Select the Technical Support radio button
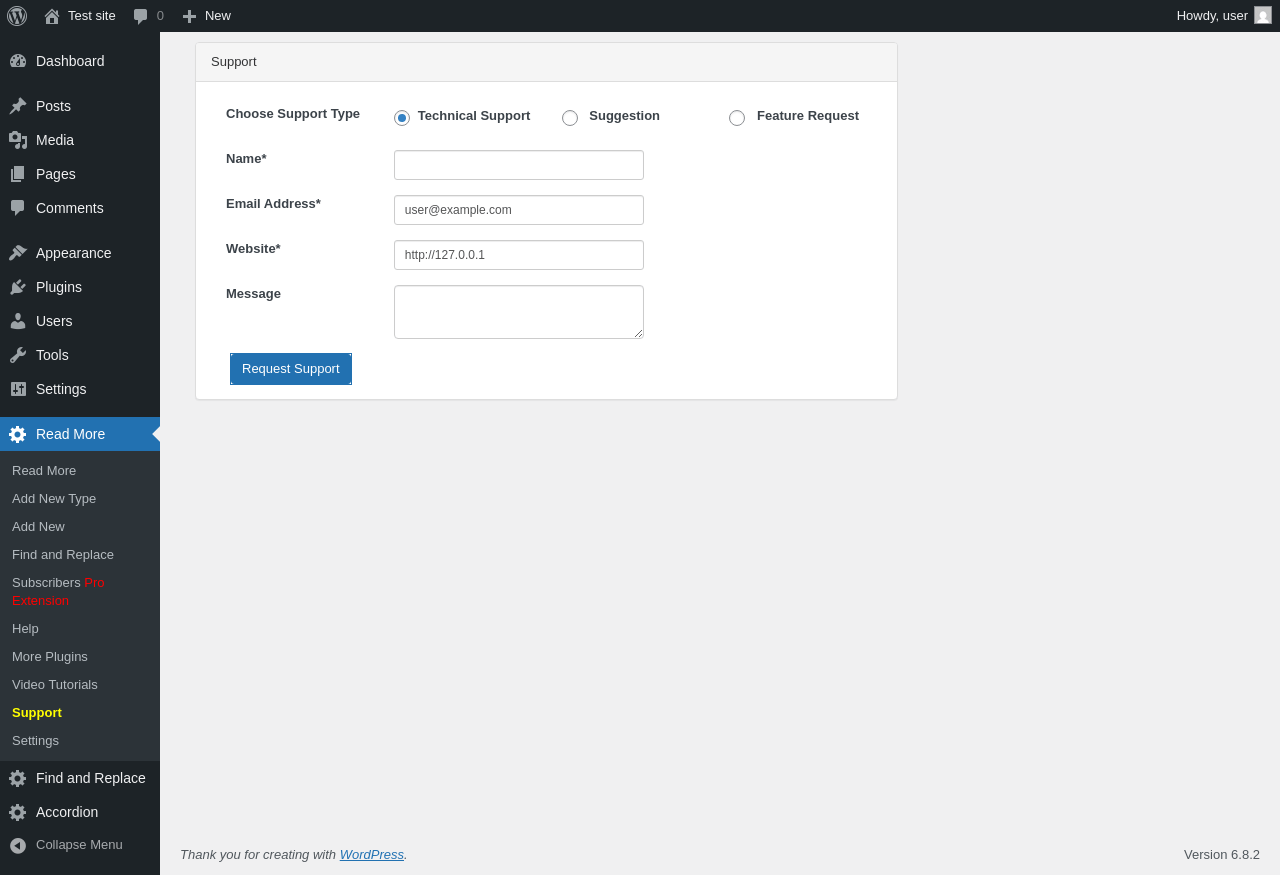 pos(402,118)
